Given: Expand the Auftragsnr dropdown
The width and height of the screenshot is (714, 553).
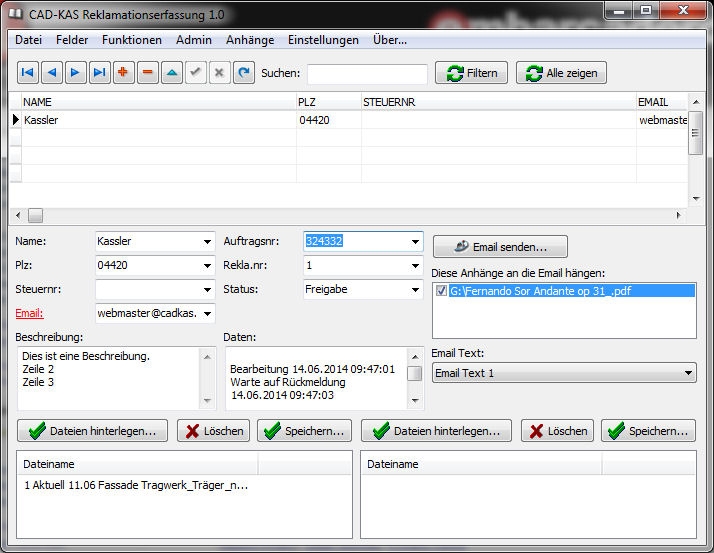Looking at the screenshot, I should (415, 242).
